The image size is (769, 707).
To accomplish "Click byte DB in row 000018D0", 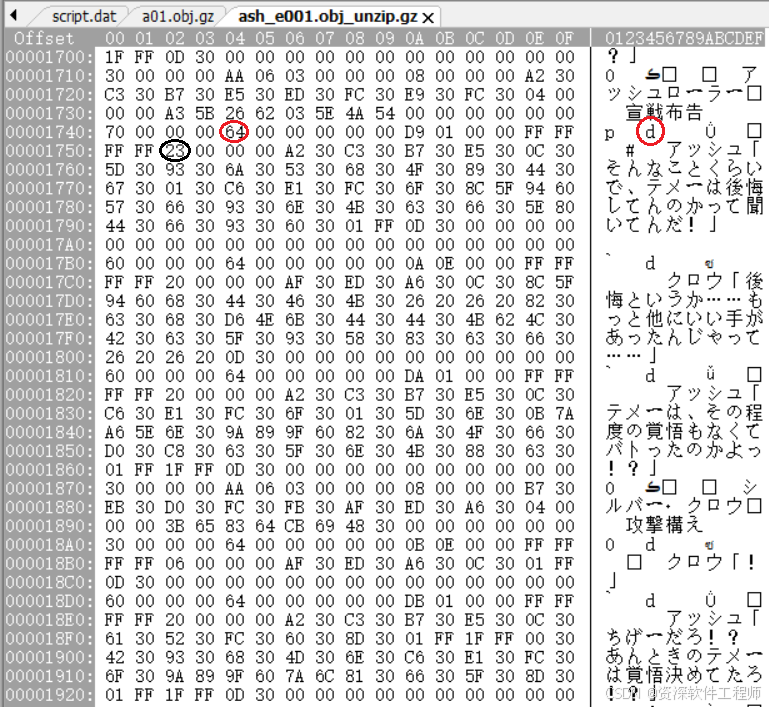I will [x=414, y=601].
